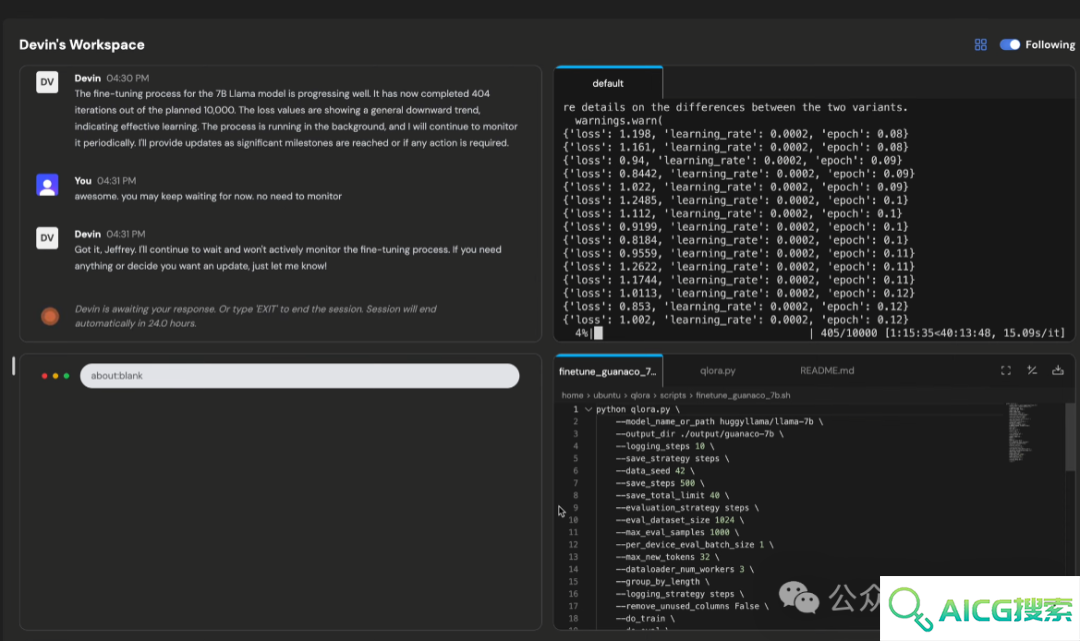
Task: Click the '--evaluation_strategy steps' code line
Action: [x=687, y=508]
